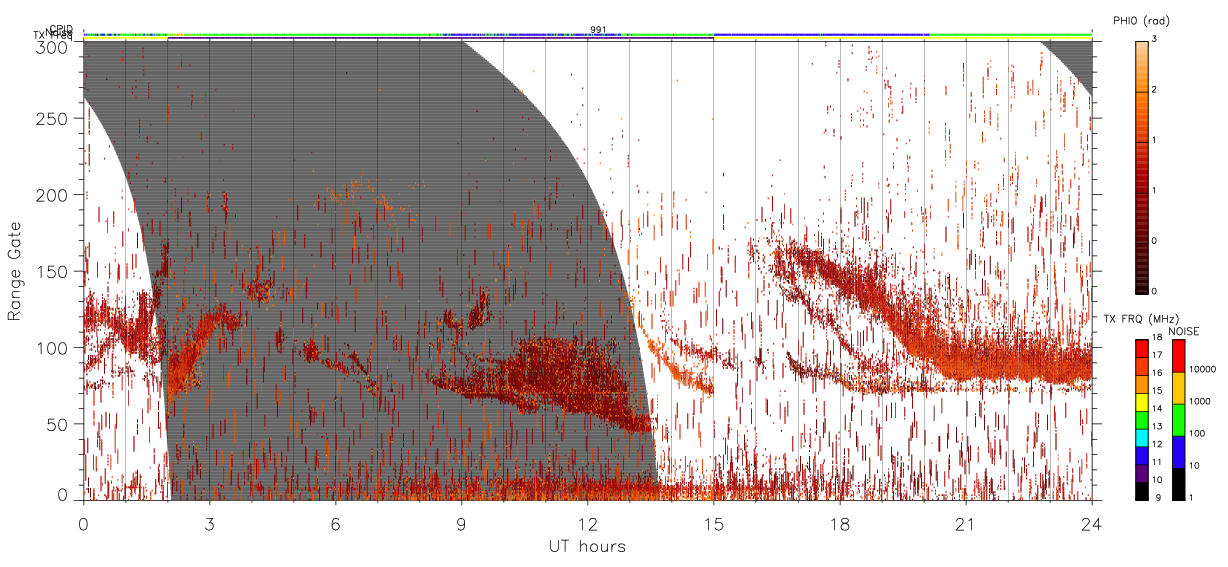Click x-axis tick label "0" under UT hours
The height and width of the screenshot is (567, 1228).
tap(83, 523)
